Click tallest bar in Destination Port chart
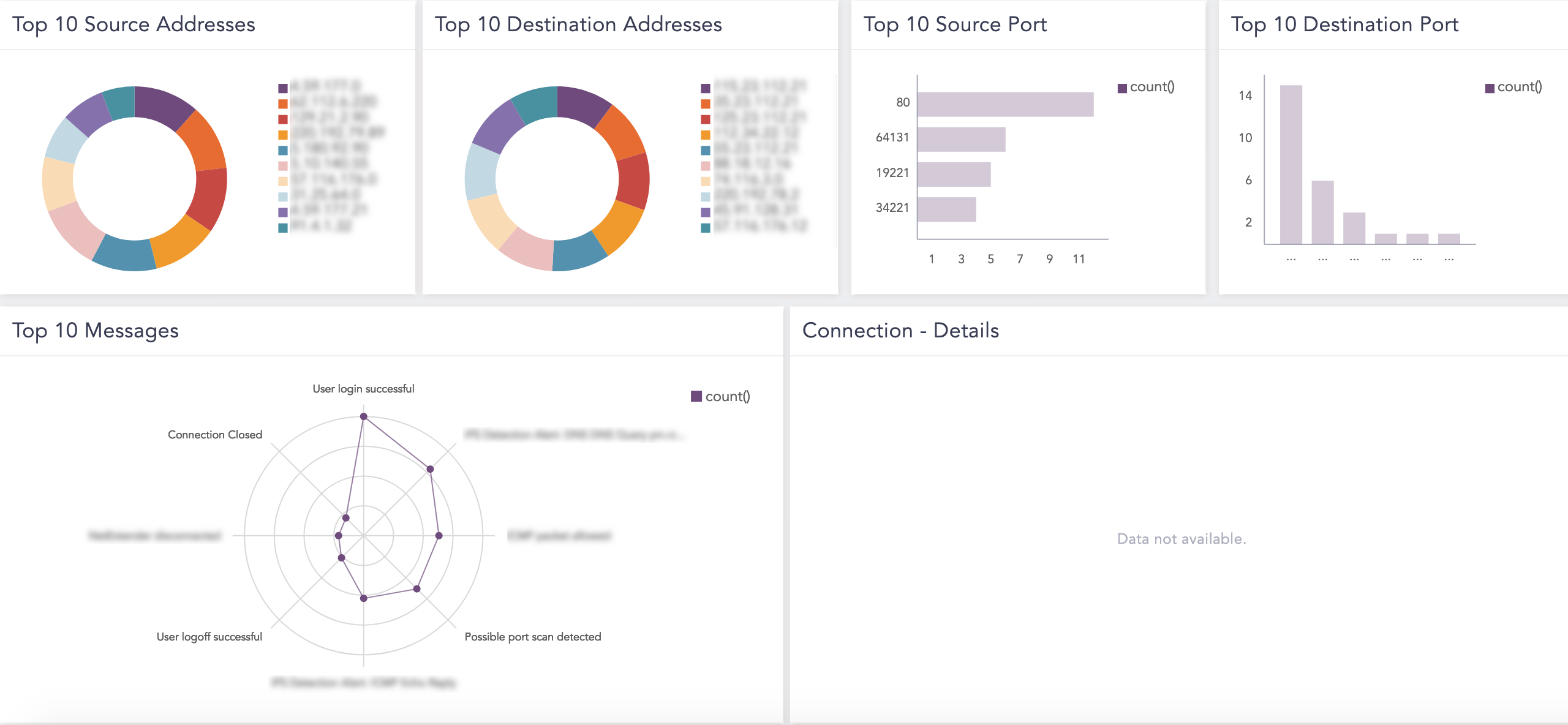This screenshot has width=1568, height=725. (1291, 164)
